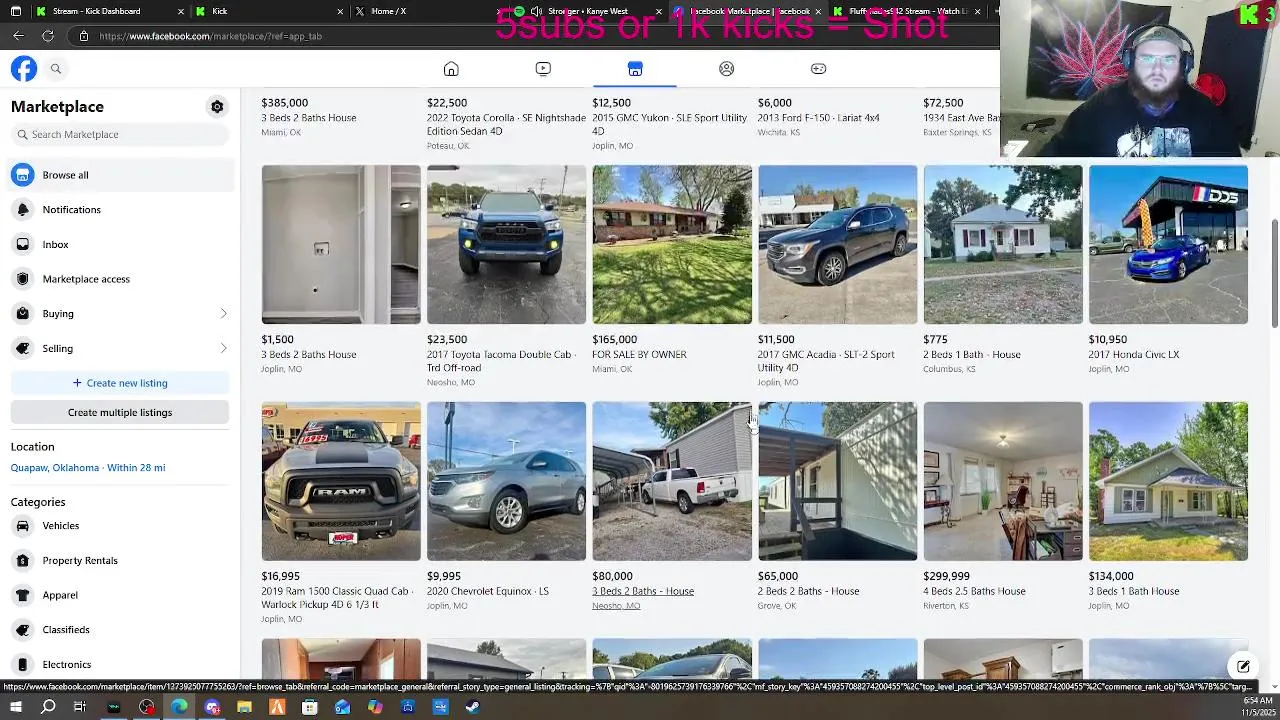Reload the page button
1280x720 pixels.
pyautogui.click(x=47, y=36)
